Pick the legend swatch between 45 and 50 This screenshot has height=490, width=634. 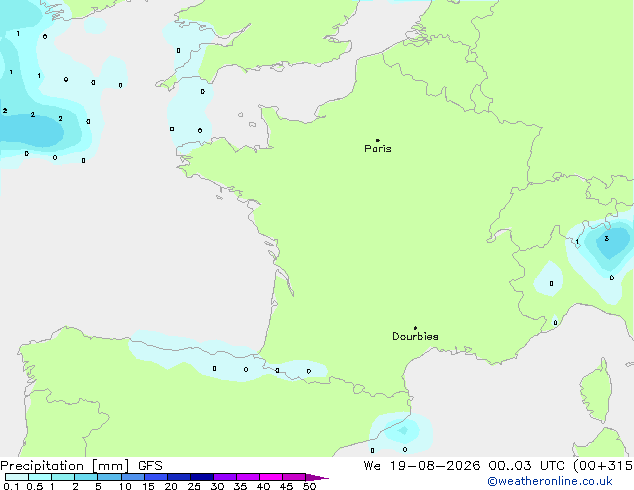[x=294, y=477]
